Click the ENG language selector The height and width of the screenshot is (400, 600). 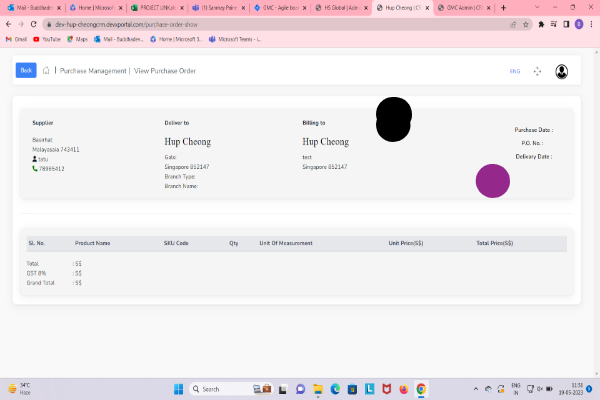point(515,71)
